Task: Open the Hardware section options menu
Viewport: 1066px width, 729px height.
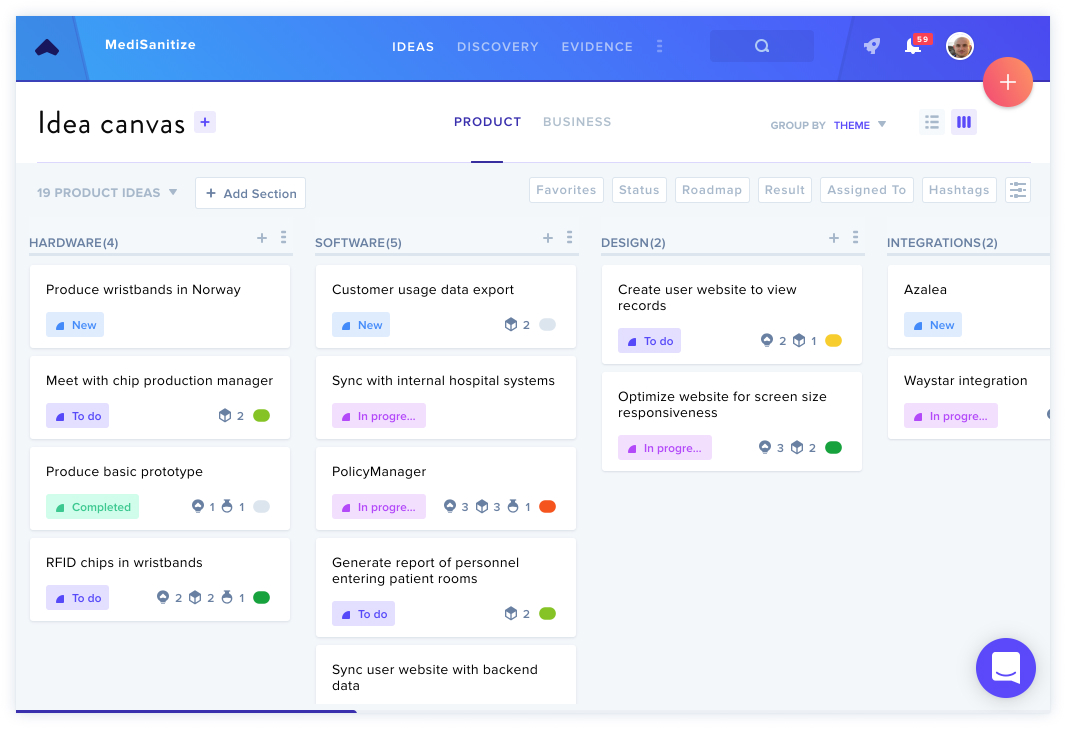Action: point(283,237)
